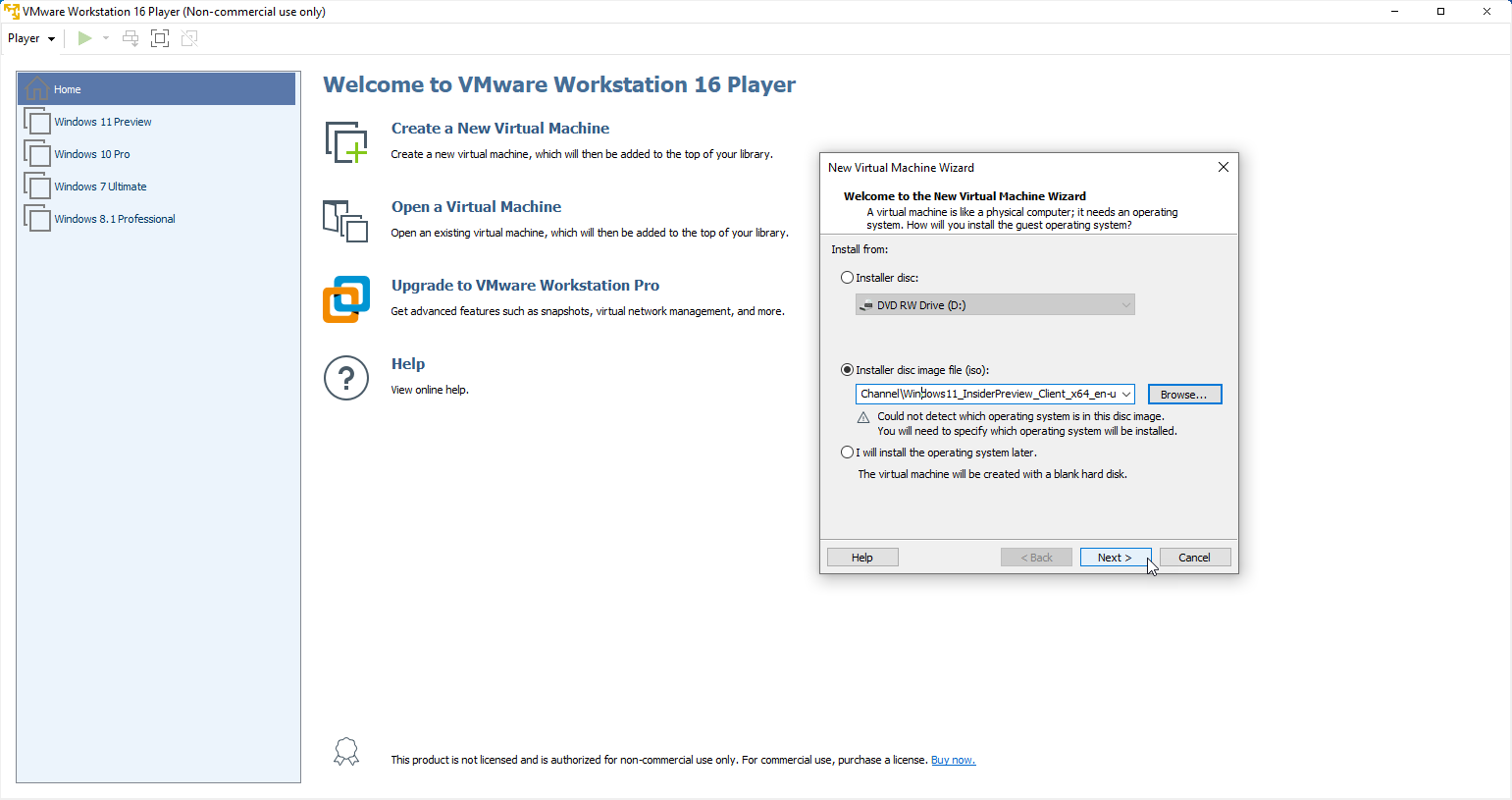Viewport: 1512px width, 800px height.
Task: Select the Installer disc radio option
Action: click(x=848, y=278)
